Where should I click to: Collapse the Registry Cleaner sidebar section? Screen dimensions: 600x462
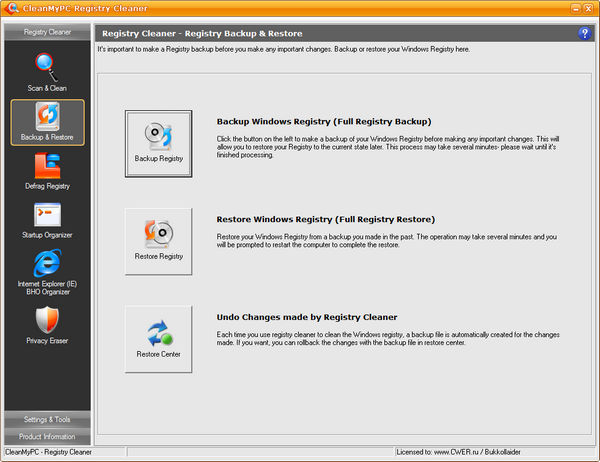click(x=47, y=33)
